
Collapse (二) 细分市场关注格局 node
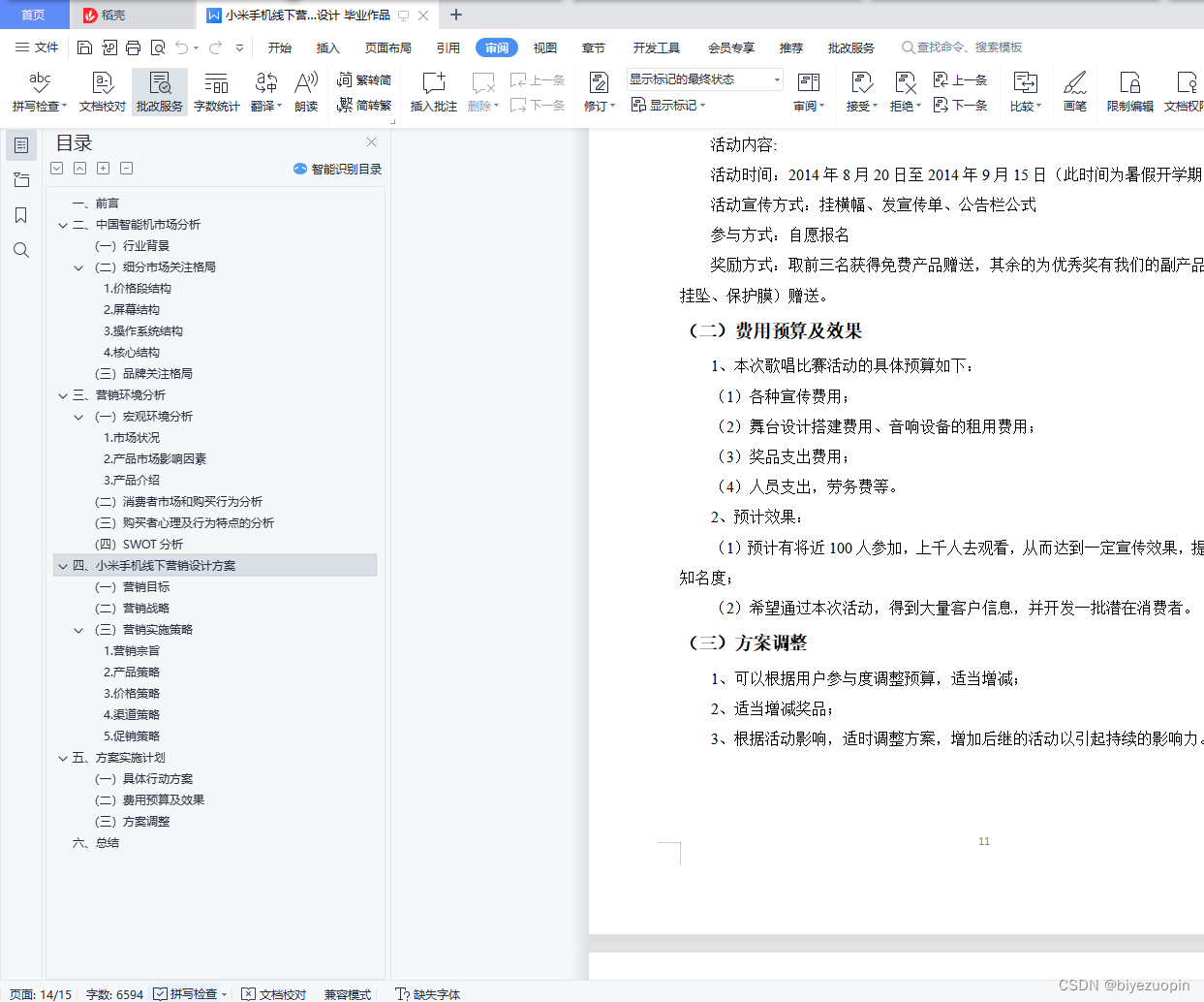tap(79, 267)
